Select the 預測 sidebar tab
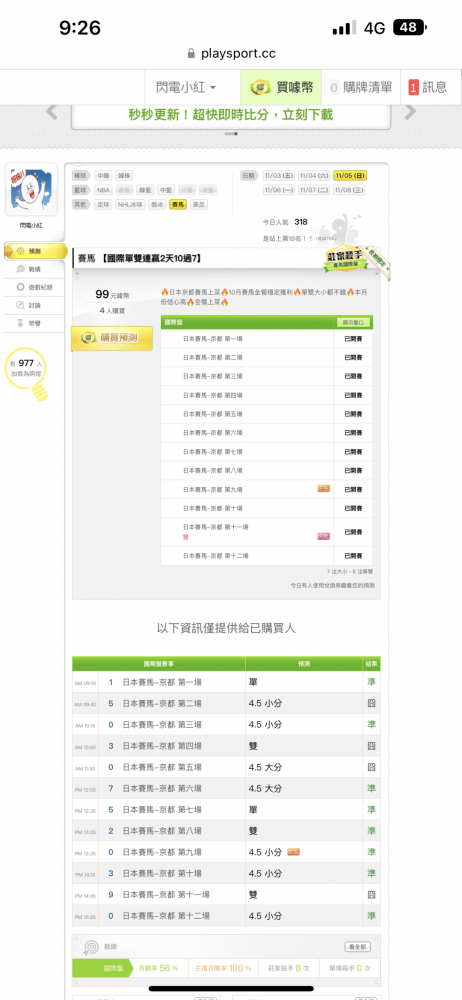462x1000 pixels. (36, 251)
